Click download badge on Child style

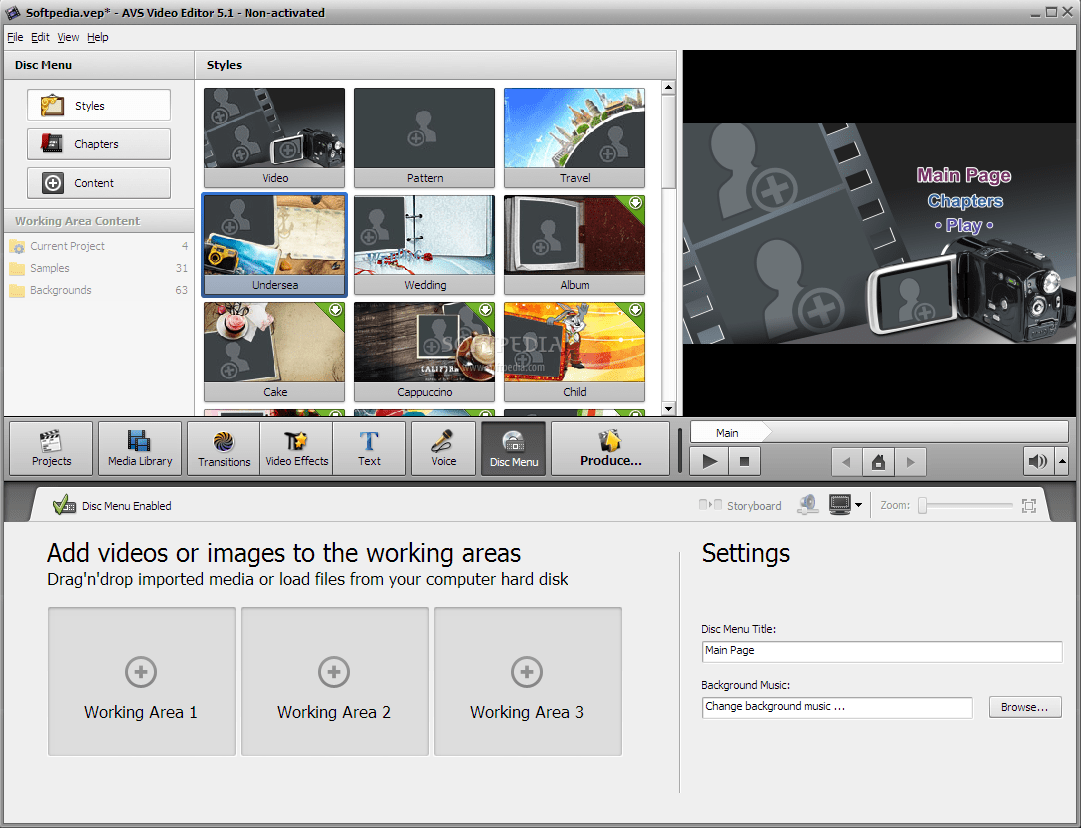pyautogui.click(x=636, y=310)
